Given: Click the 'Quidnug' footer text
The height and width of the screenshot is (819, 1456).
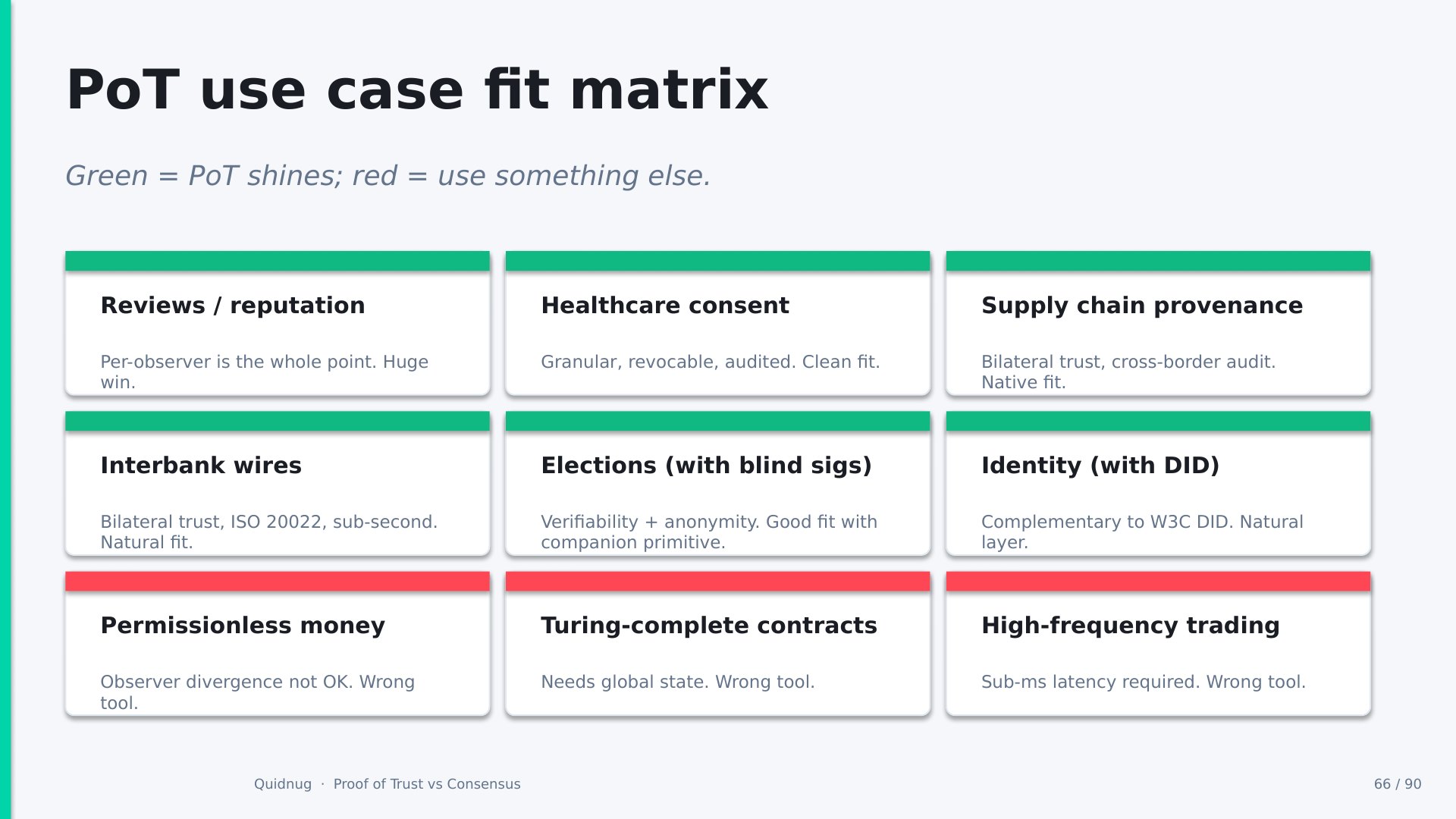Looking at the screenshot, I should coord(283,784).
